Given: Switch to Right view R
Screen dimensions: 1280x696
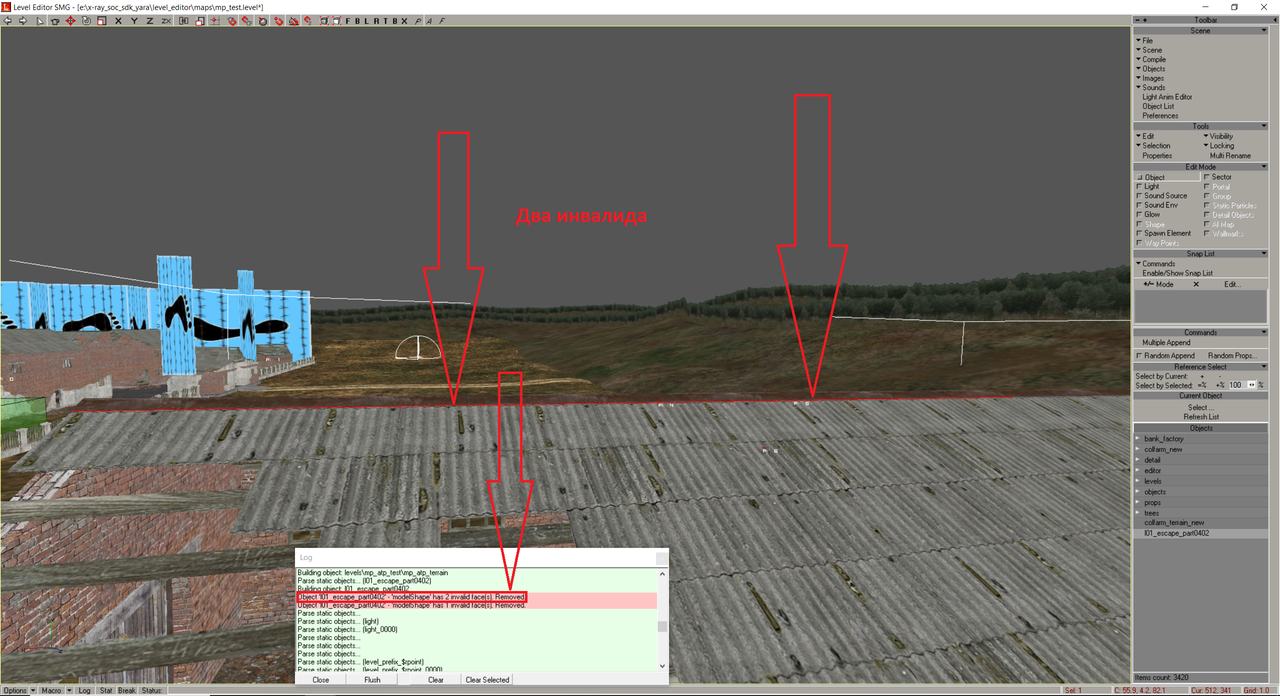Looking at the screenshot, I should pyautogui.click(x=376, y=21).
